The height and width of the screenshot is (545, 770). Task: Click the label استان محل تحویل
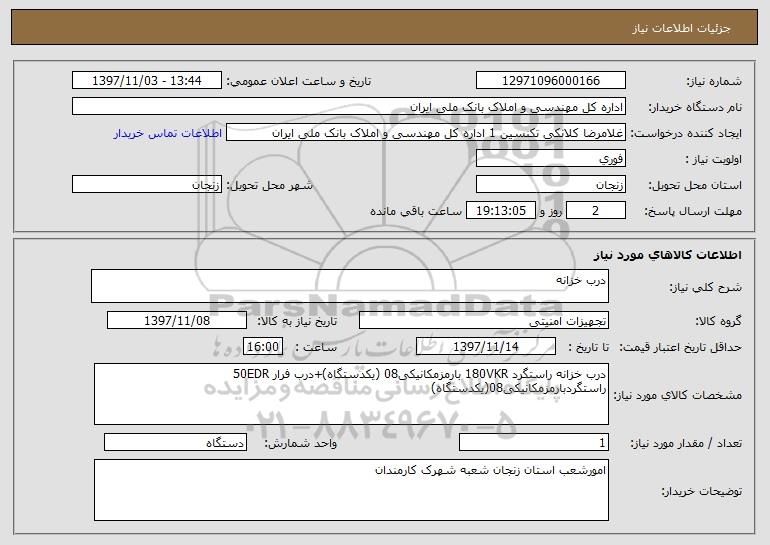(695, 186)
